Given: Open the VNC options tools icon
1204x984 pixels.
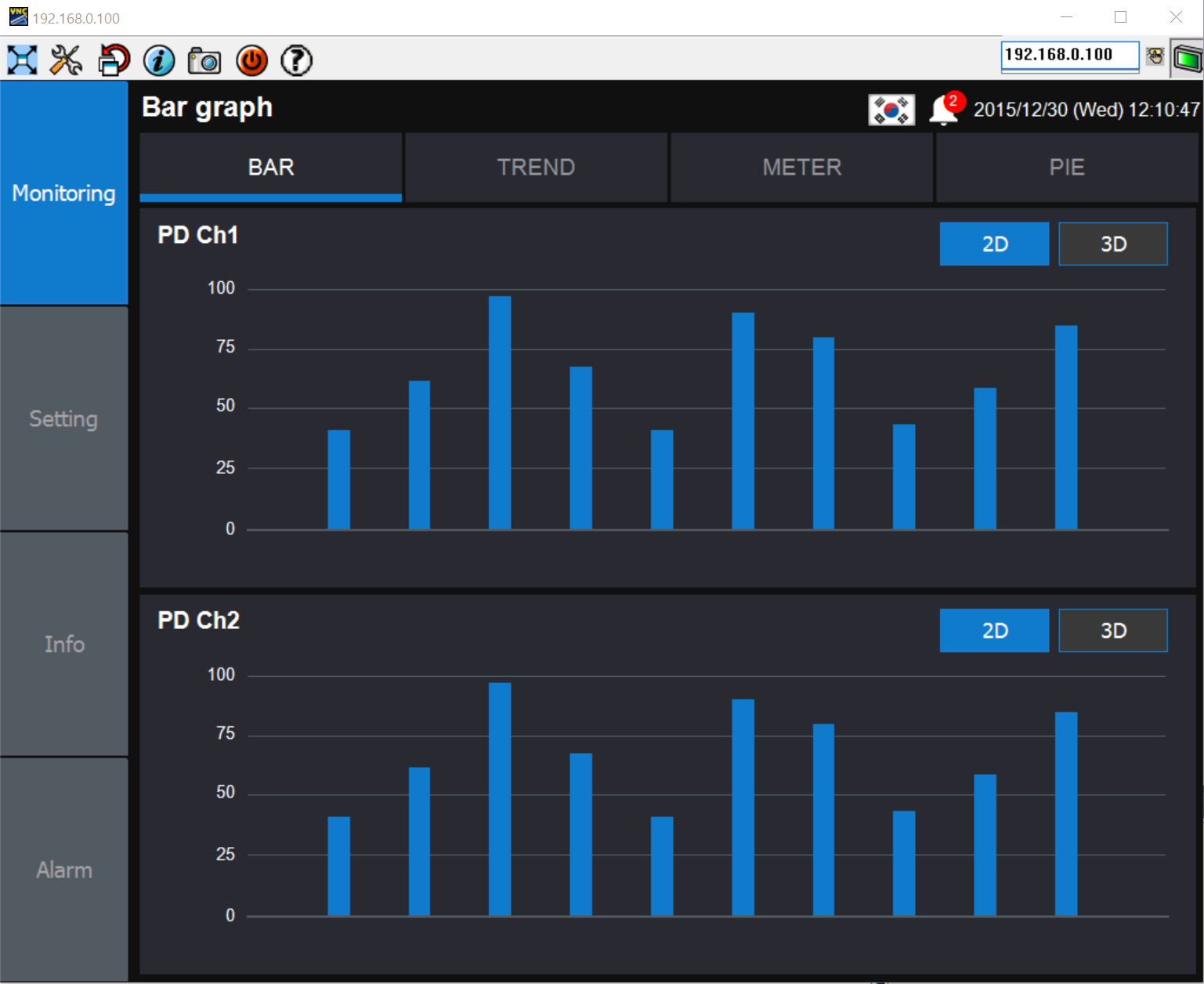Looking at the screenshot, I should click(x=66, y=60).
